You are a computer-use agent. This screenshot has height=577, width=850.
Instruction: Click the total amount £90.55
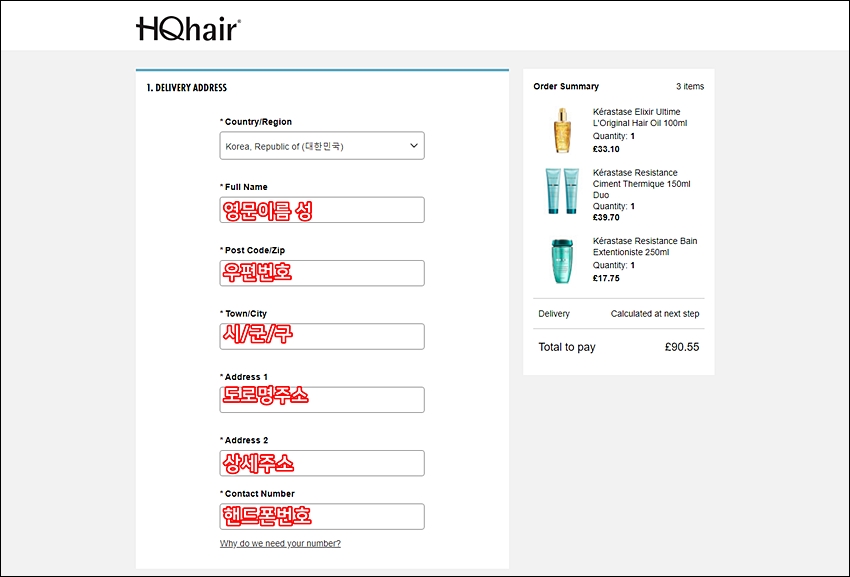click(682, 347)
